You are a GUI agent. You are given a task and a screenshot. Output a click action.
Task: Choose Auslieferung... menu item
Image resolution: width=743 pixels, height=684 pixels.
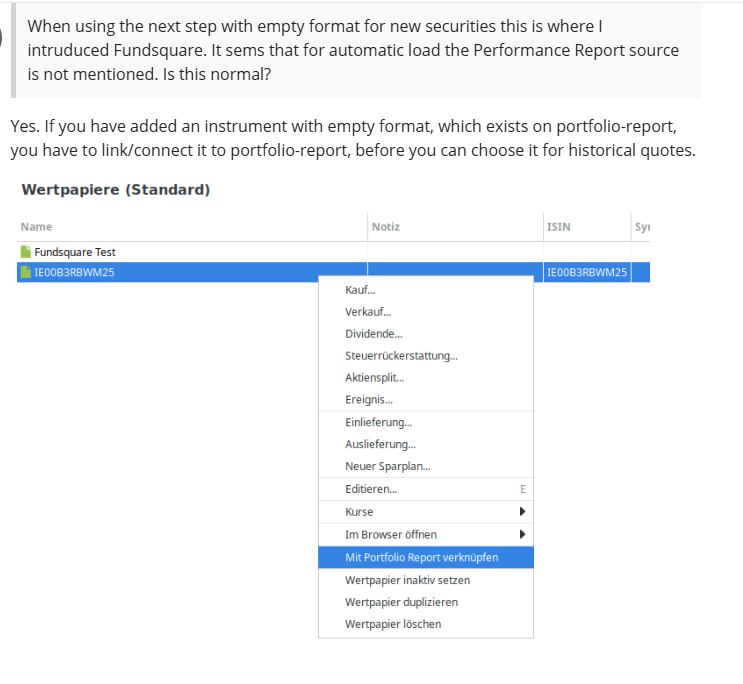coord(426,444)
